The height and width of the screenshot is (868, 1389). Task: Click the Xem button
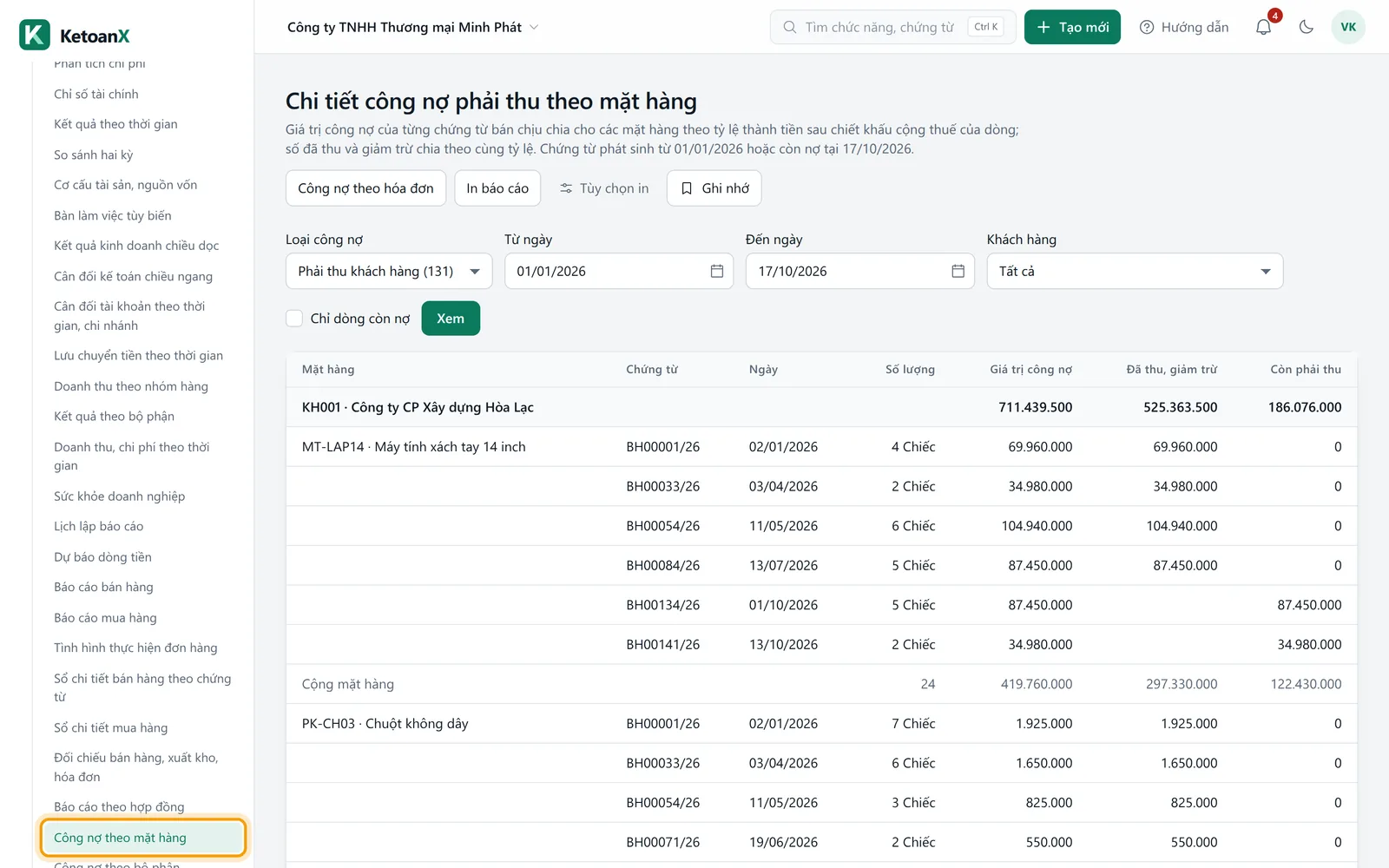click(451, 319)
